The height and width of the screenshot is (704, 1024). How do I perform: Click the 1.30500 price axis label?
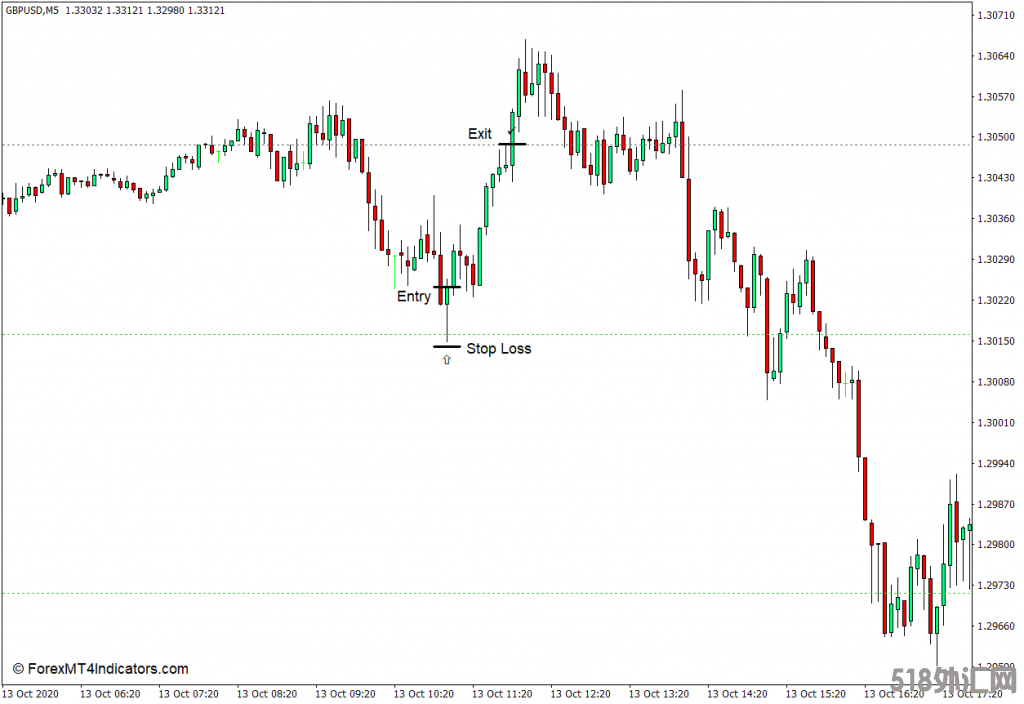tap(996, 137)
